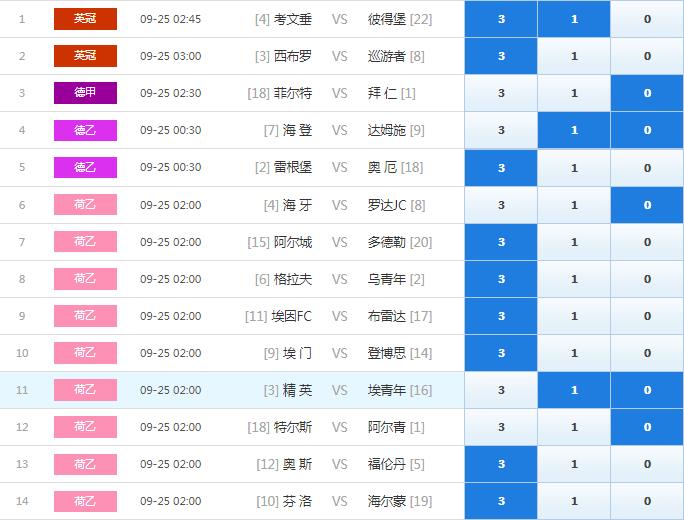Click kickoff time 09-25 02:45
The width and height of the screenshot is (684, 520).
coord(171,19)
